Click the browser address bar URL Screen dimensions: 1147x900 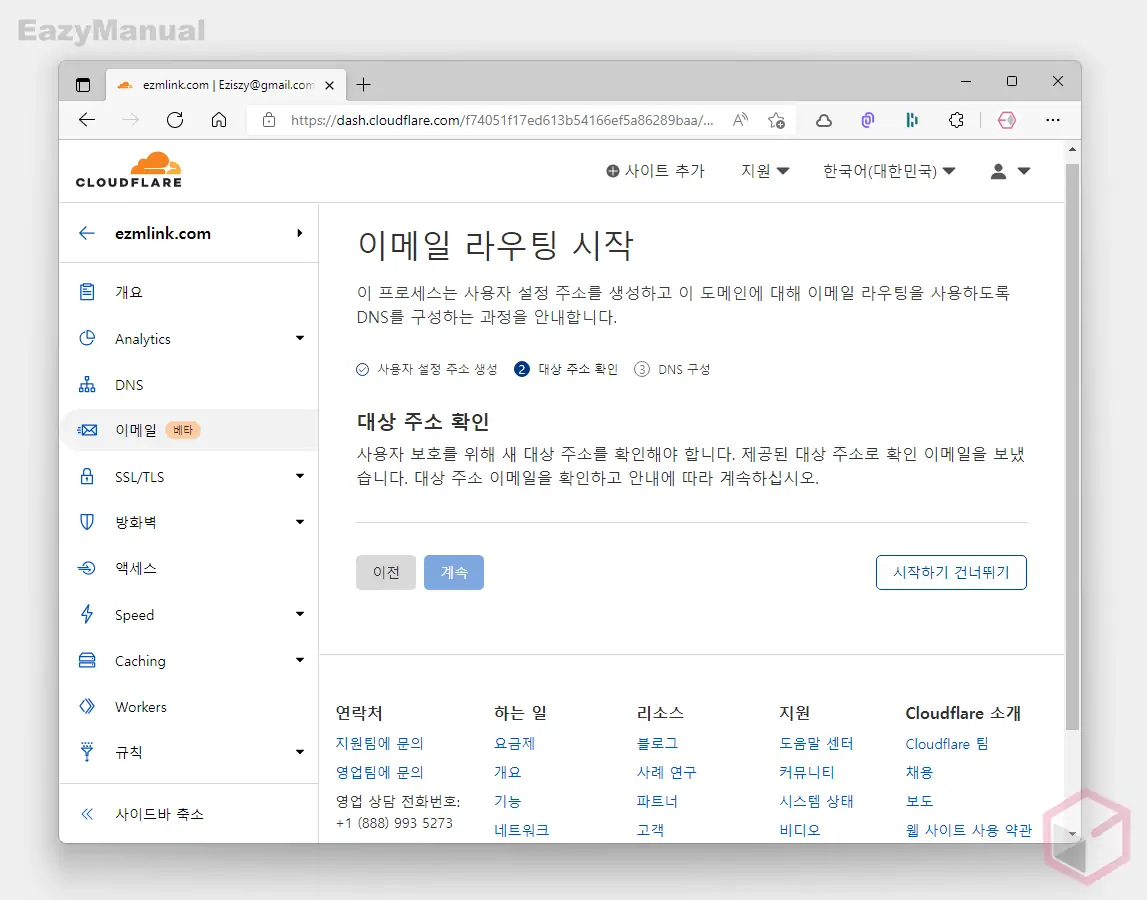coord(500,120)
